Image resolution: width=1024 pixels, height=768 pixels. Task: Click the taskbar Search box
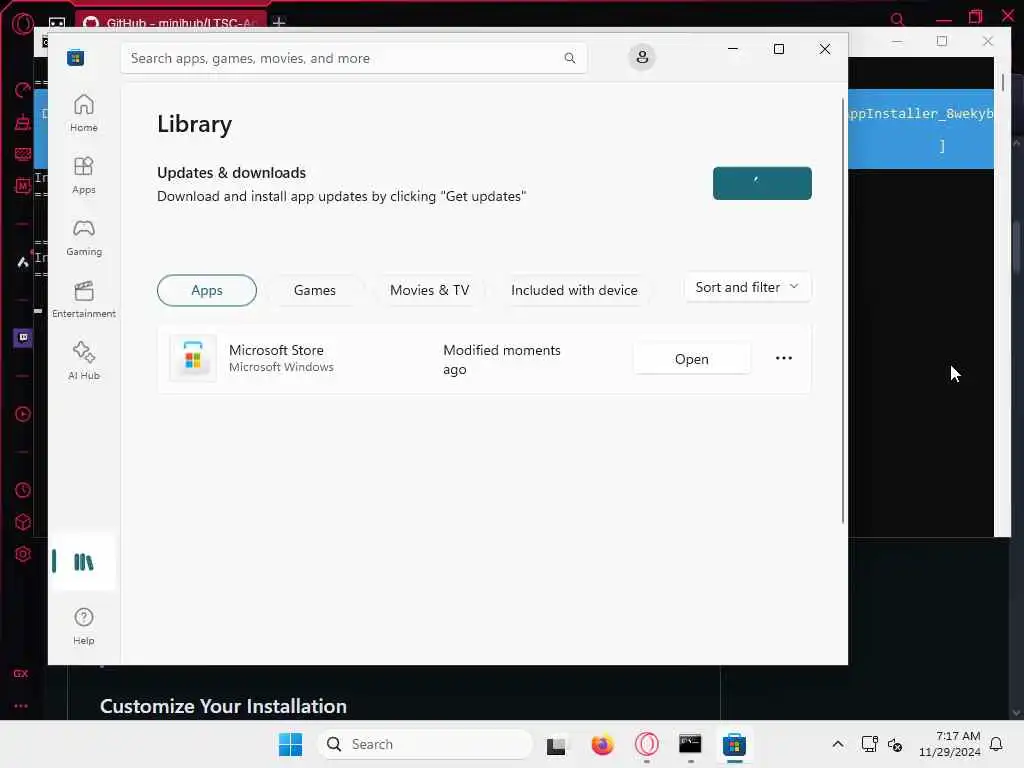pyautogui.click(x=426, y=744)
